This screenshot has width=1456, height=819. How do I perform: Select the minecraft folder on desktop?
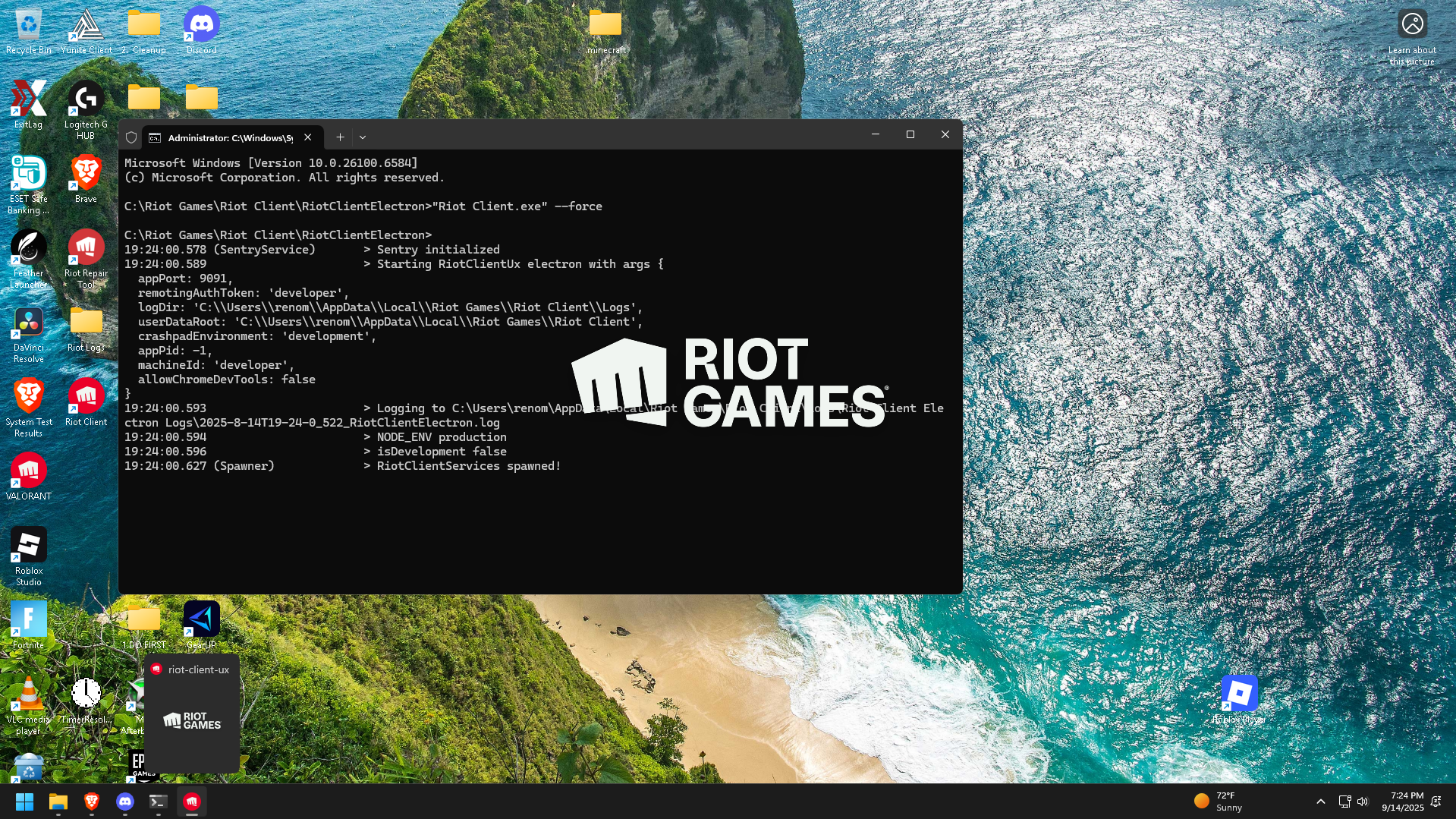click(605, 30)
